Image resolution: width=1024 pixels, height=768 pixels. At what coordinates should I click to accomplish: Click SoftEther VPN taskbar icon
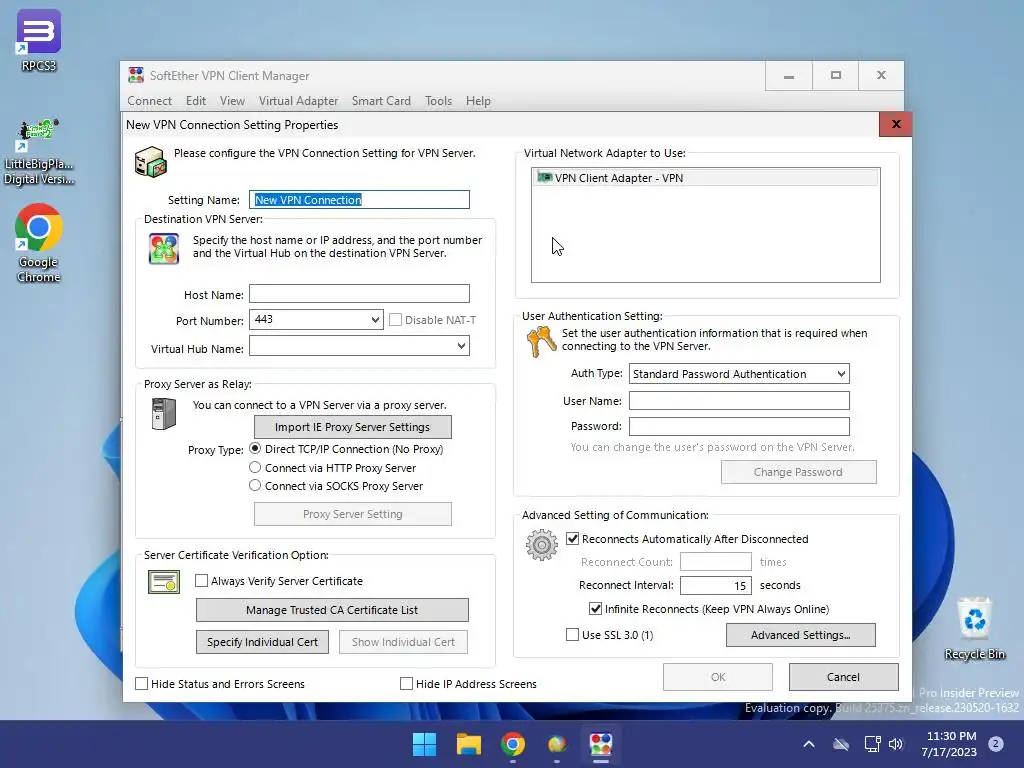[x=601, y=744]
